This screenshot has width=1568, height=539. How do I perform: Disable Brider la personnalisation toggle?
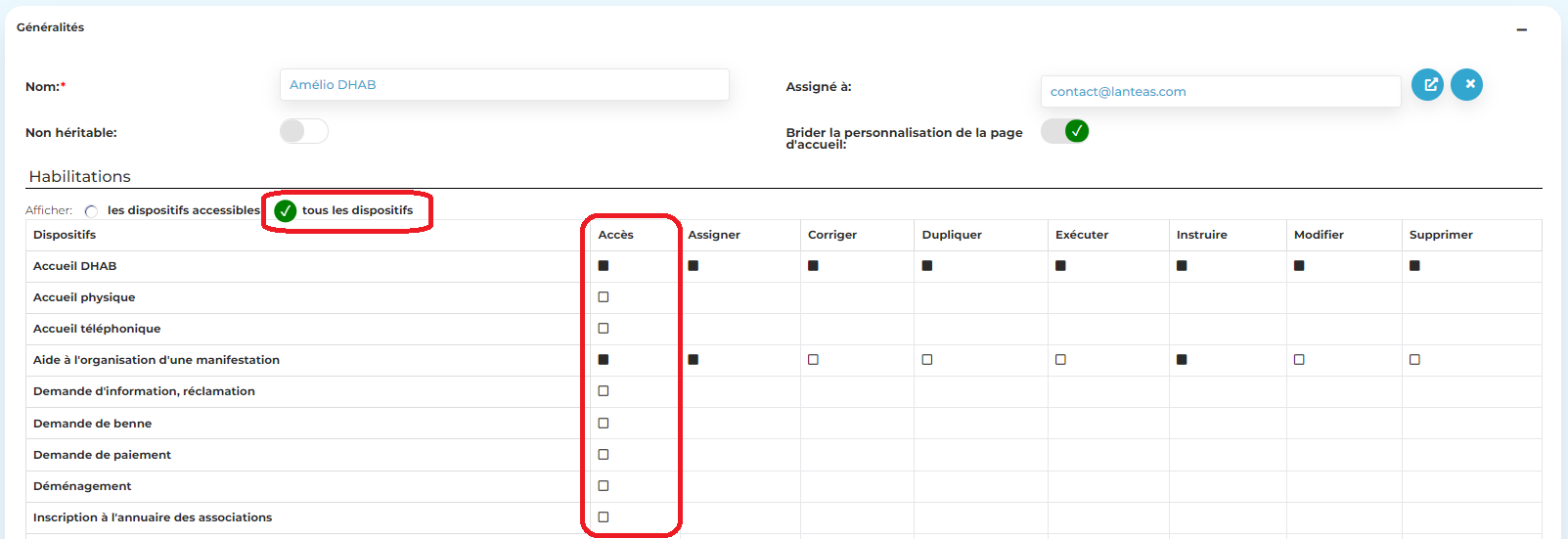click(1065, 131)
